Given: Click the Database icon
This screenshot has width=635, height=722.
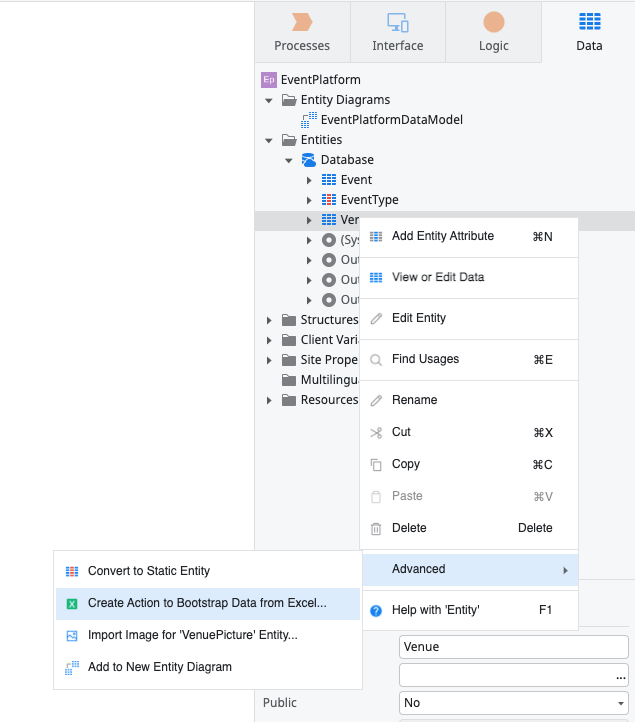Looking at the screenshot, I should 309,160.
